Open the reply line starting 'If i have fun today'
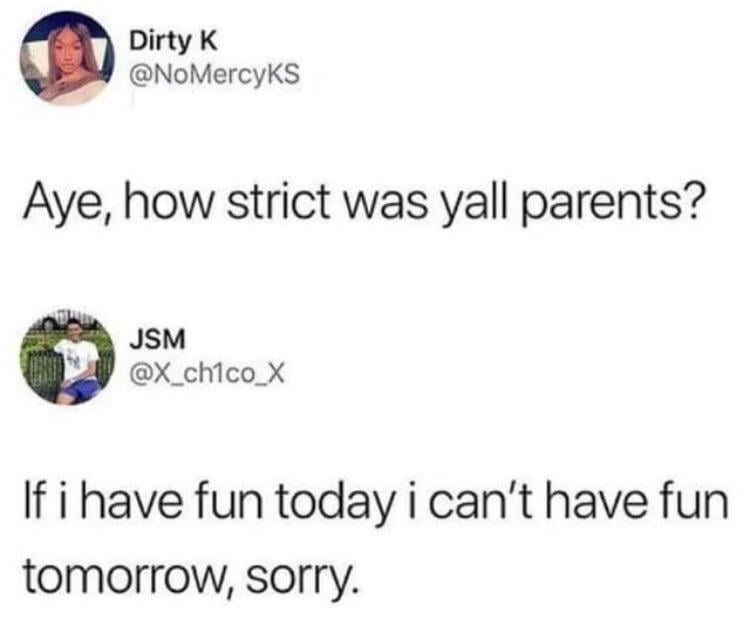 pyautogui.click(x=376, y=502)
